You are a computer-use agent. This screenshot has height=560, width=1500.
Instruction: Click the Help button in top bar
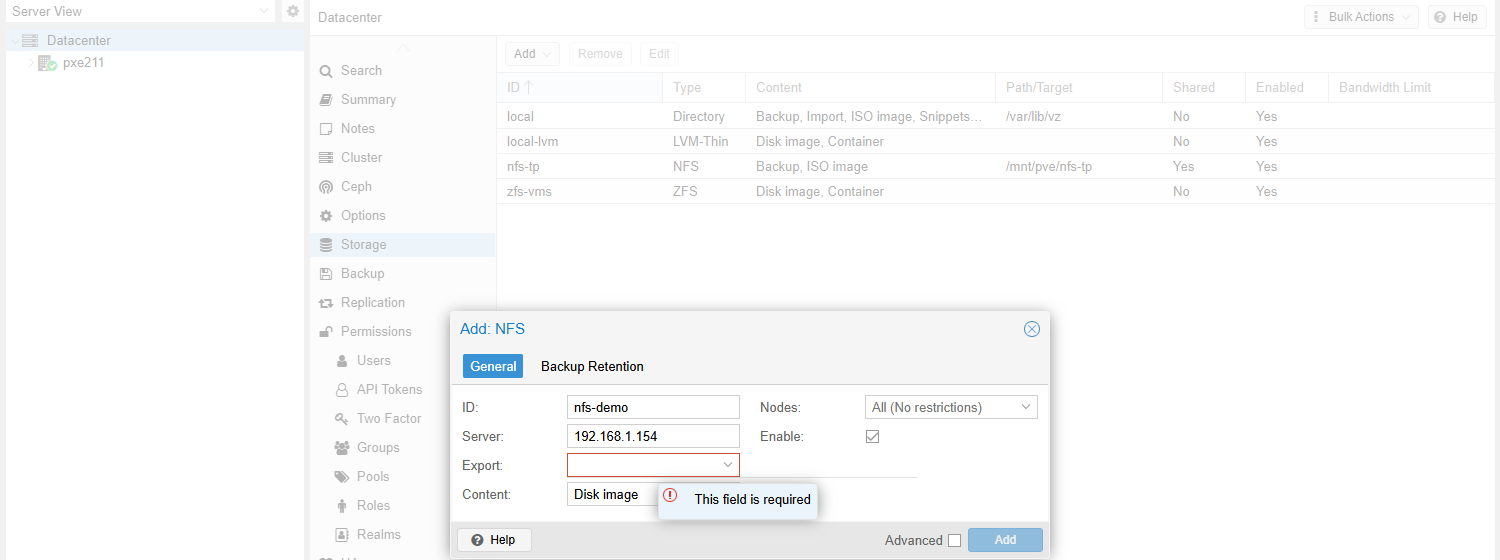(1457, 17)
